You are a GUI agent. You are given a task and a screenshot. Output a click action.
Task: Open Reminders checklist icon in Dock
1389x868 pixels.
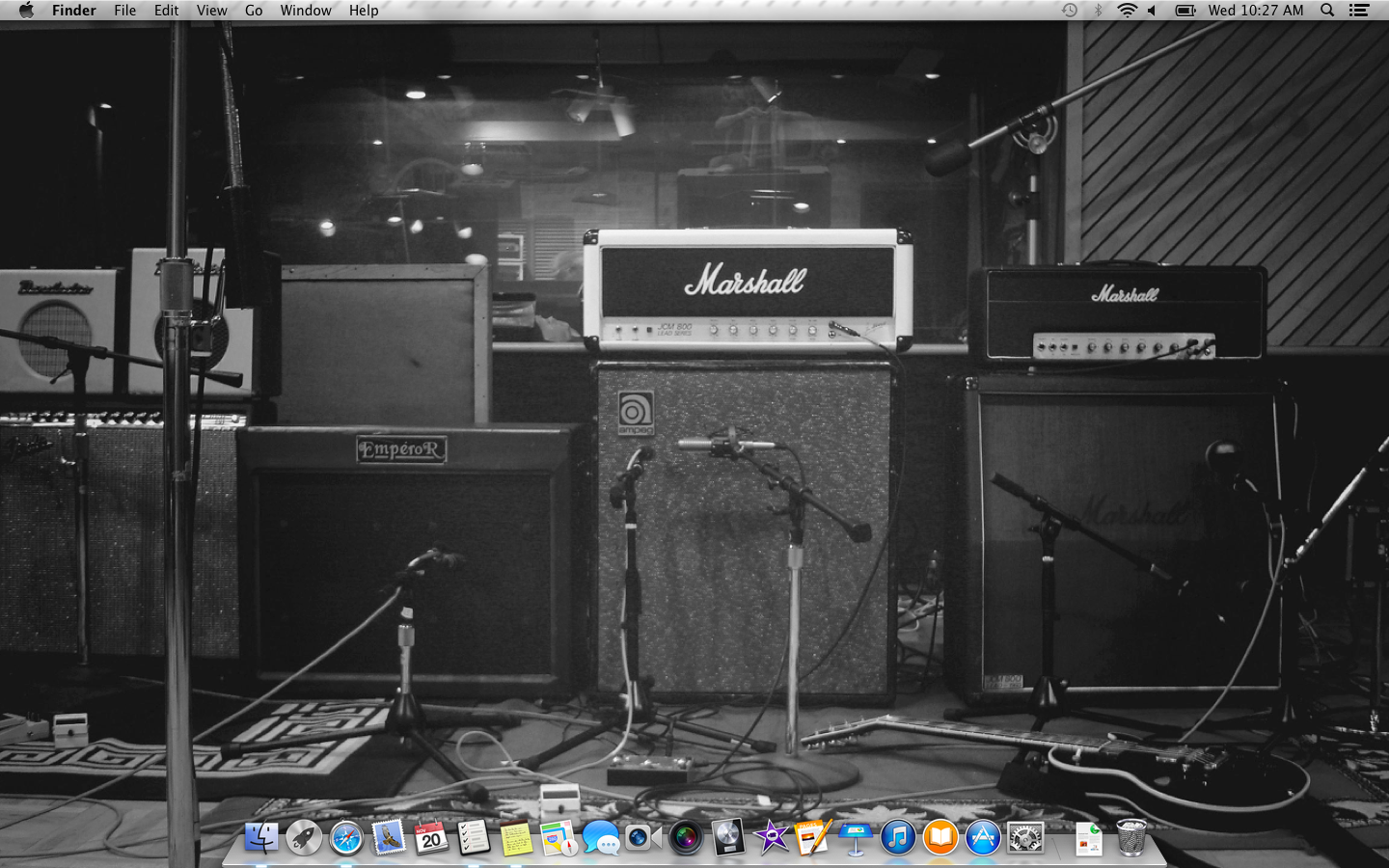pos(474,837)
